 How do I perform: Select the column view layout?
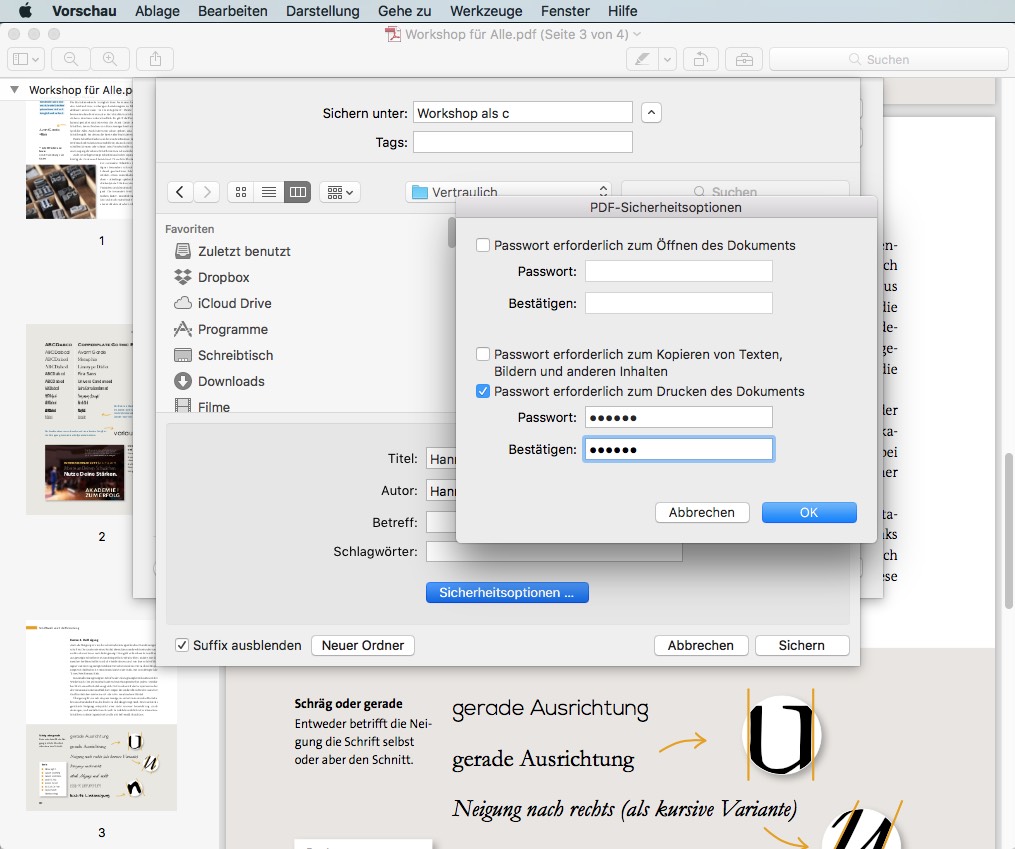pos(296,191)
